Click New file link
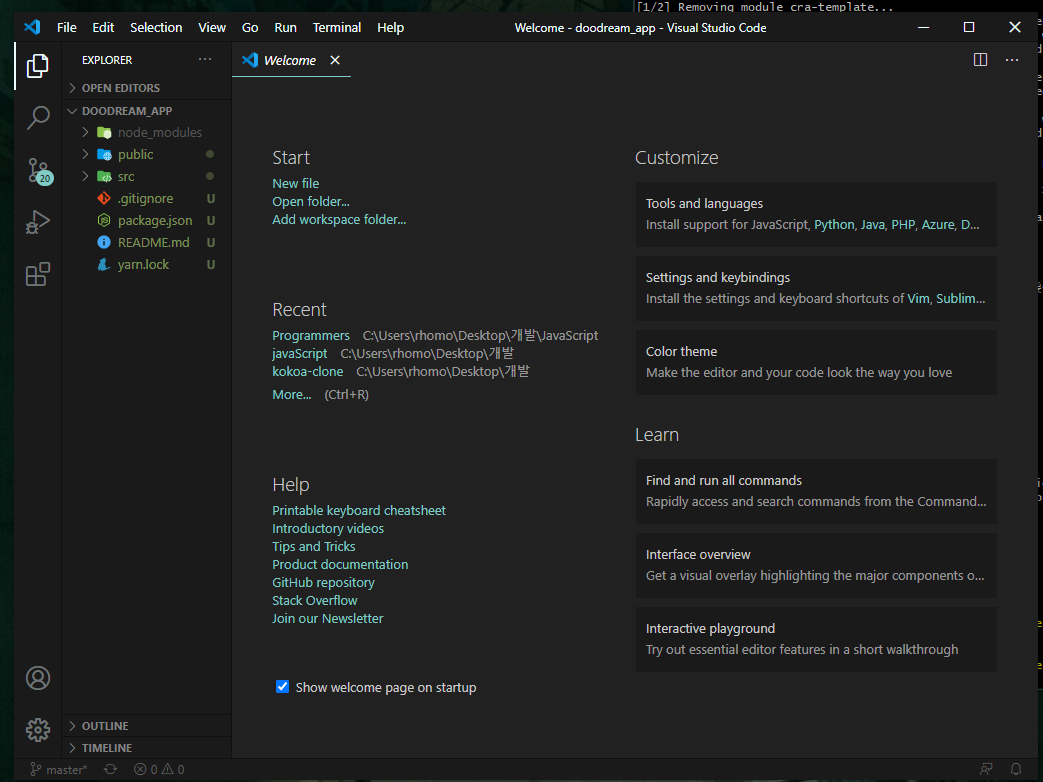Screen dimensions: 1043x782 point(295,184)
